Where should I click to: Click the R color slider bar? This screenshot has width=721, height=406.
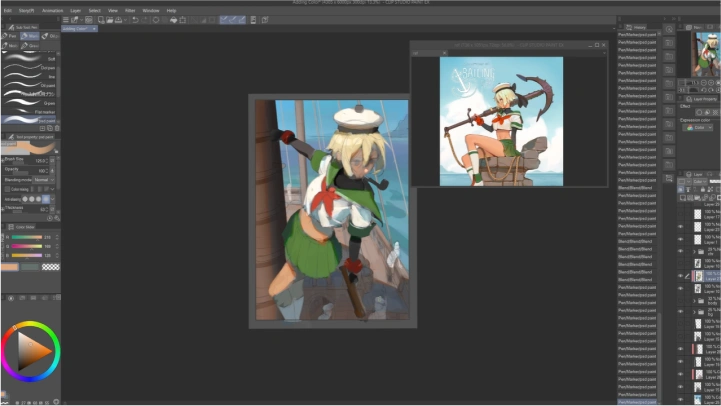pyautogui.click(x=27, y=237)
